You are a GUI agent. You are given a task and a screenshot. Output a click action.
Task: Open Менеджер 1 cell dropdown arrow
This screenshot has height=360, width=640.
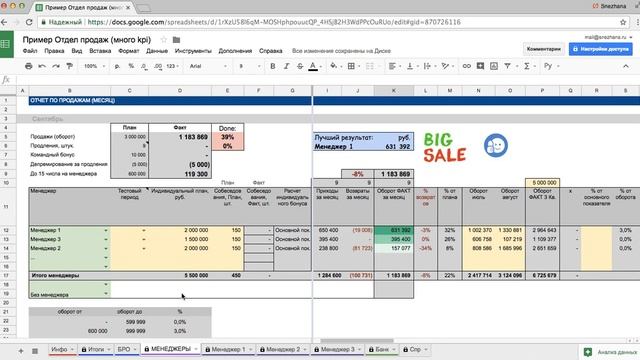(106, 230)
